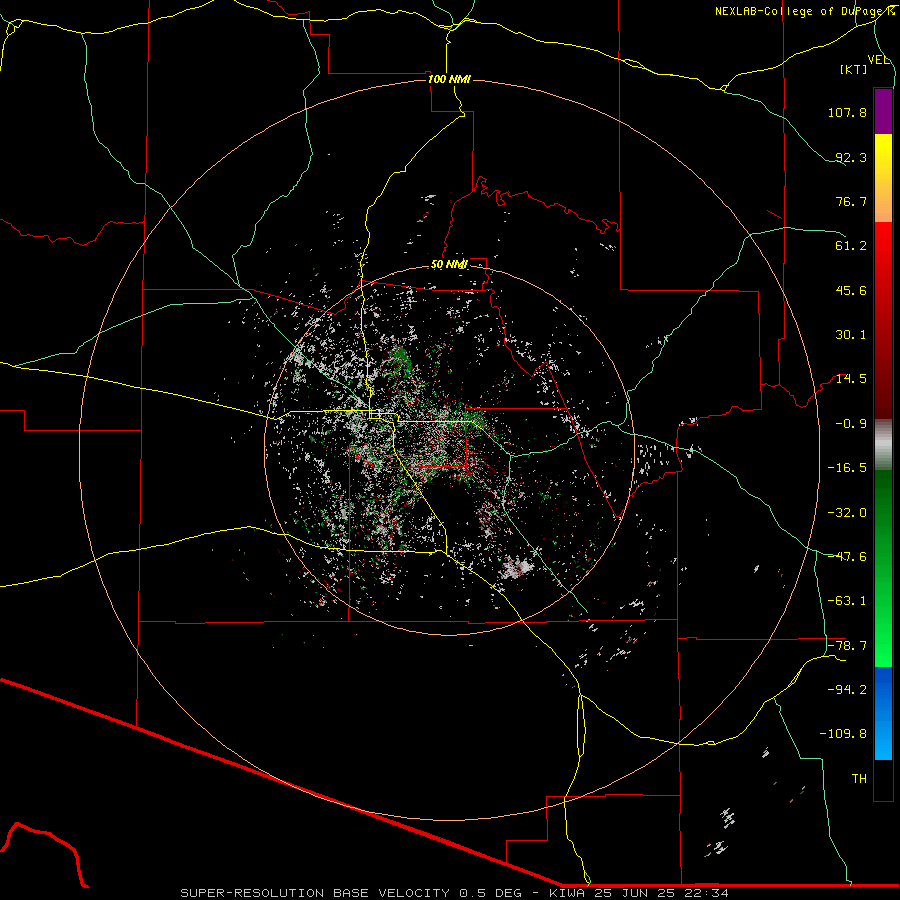Pick the green segment of velocity color bar
This screenshot has width=900, height=900.
coord(883,568)
